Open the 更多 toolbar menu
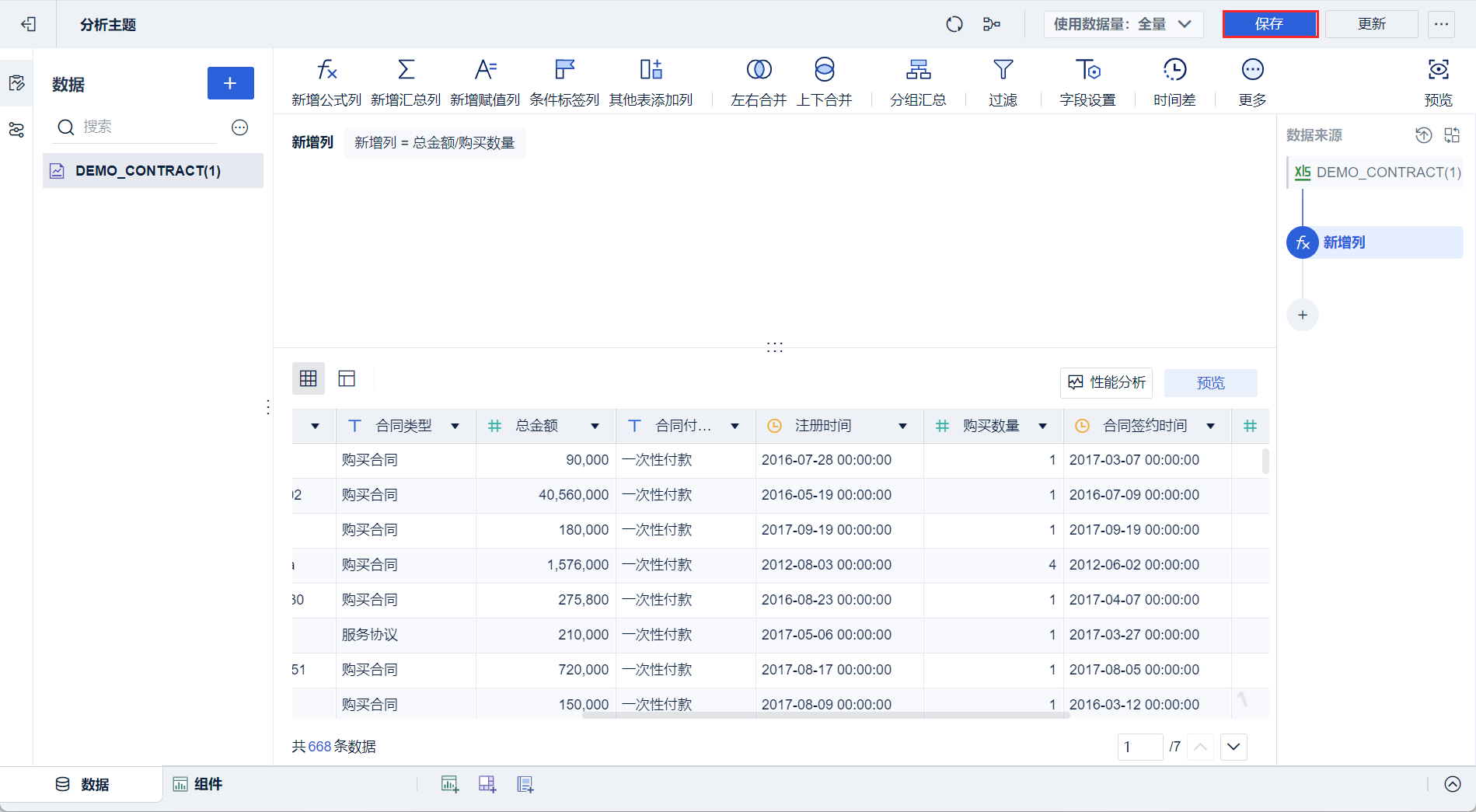1476x812 pixels. point(1252,82)
